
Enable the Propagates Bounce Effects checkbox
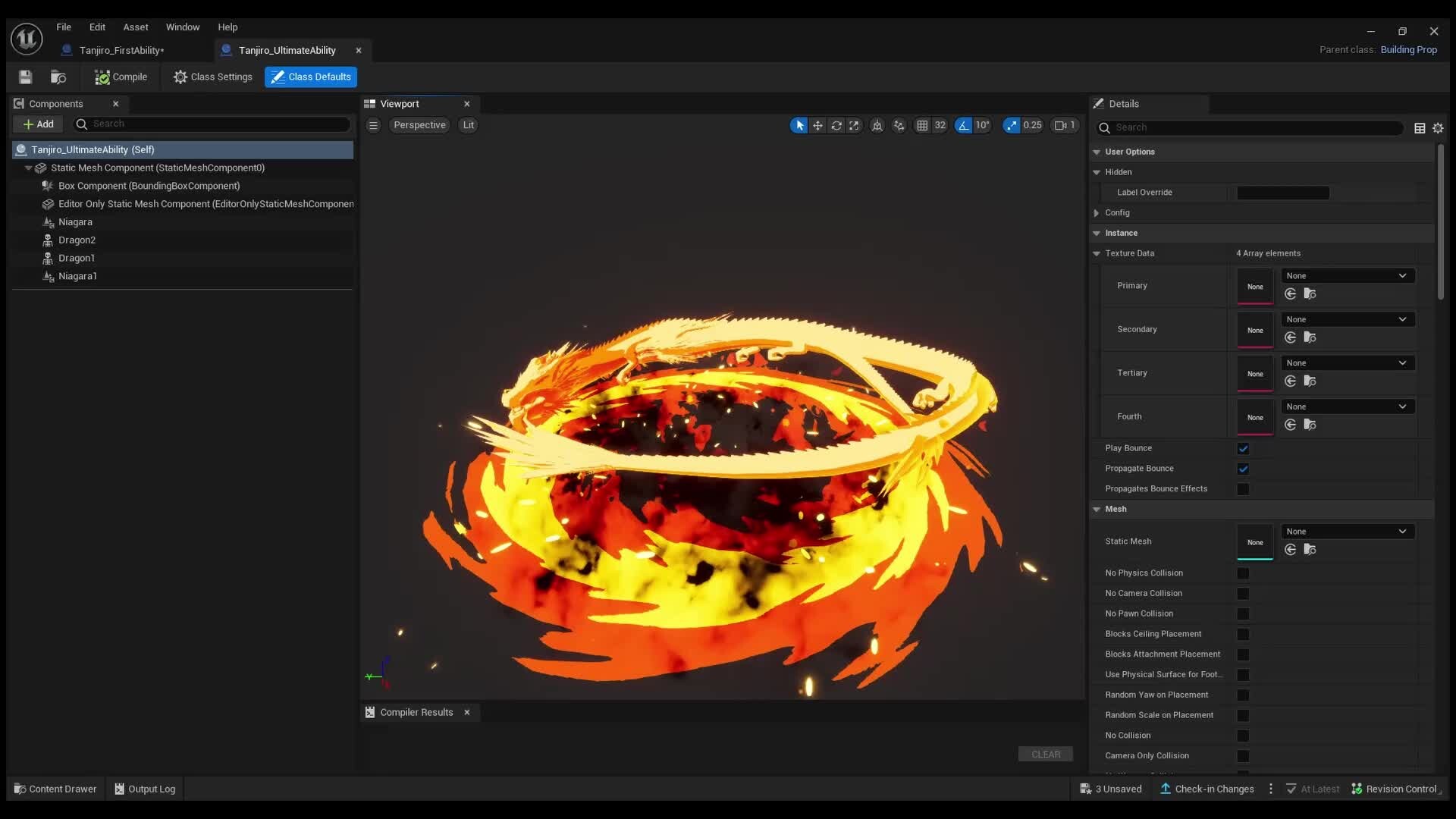[1243, 489]
